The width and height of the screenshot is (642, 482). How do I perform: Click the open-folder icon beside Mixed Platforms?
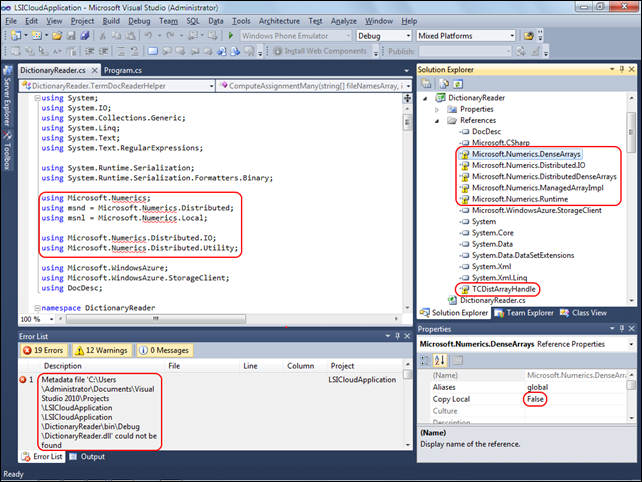529,36
